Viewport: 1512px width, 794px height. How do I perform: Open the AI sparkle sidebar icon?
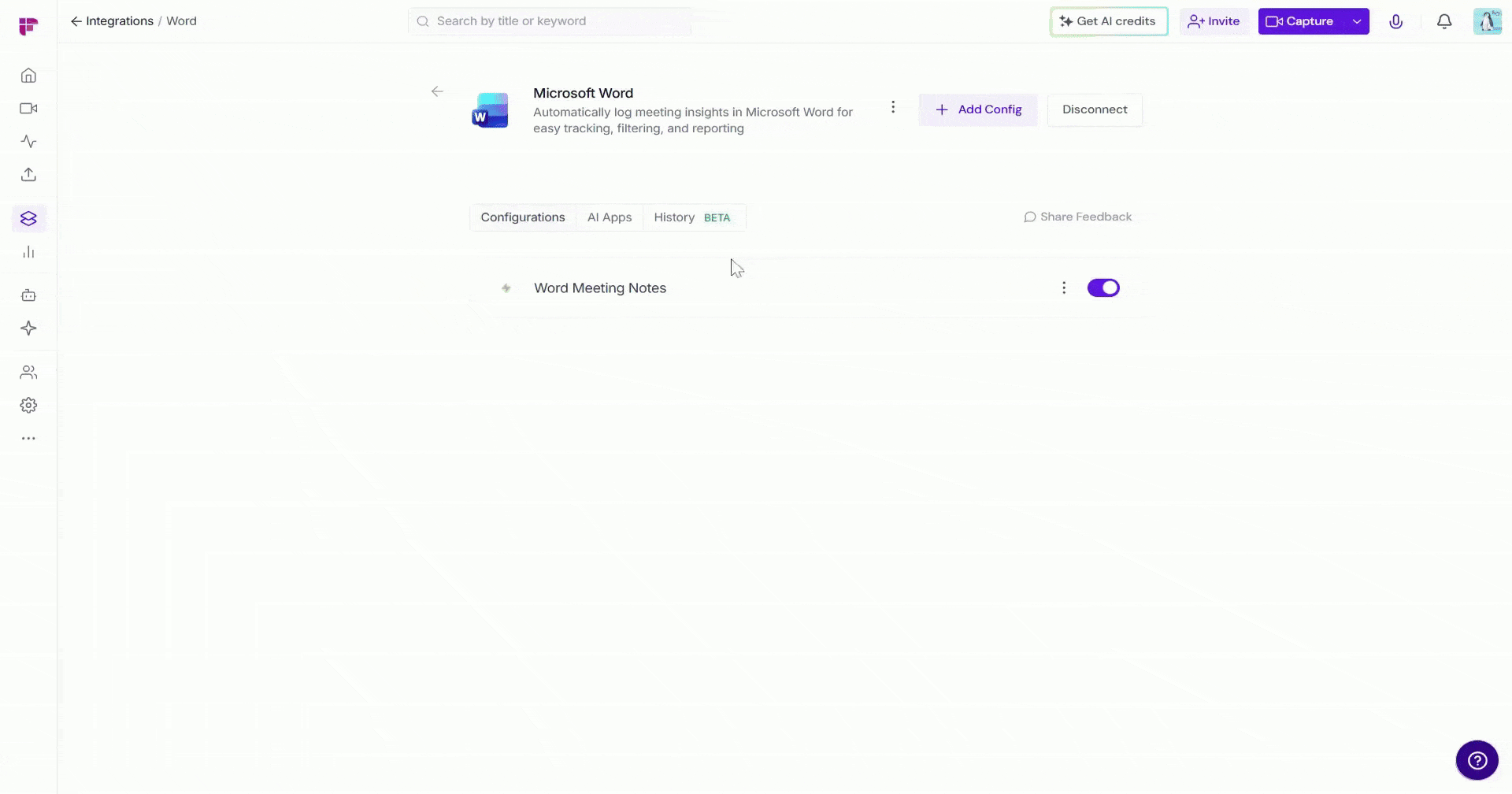[28, 328]
